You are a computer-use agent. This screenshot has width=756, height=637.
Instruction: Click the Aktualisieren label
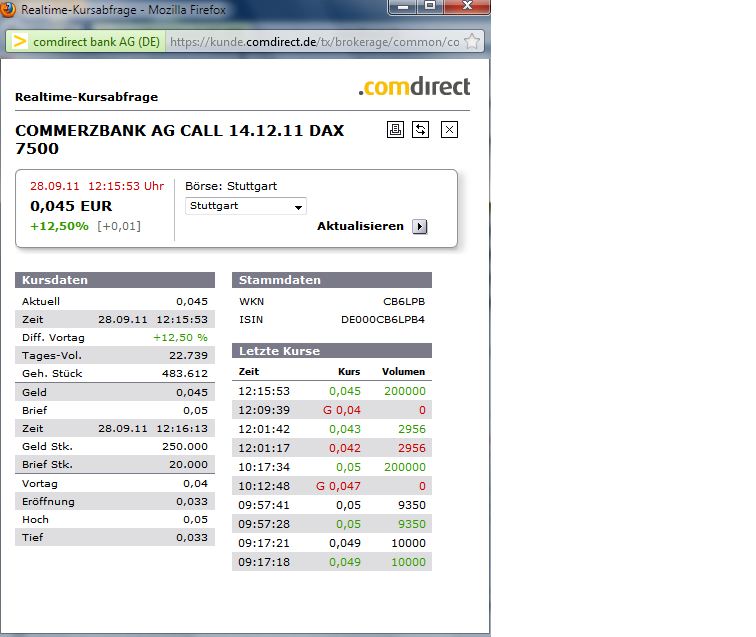(360, 226)
